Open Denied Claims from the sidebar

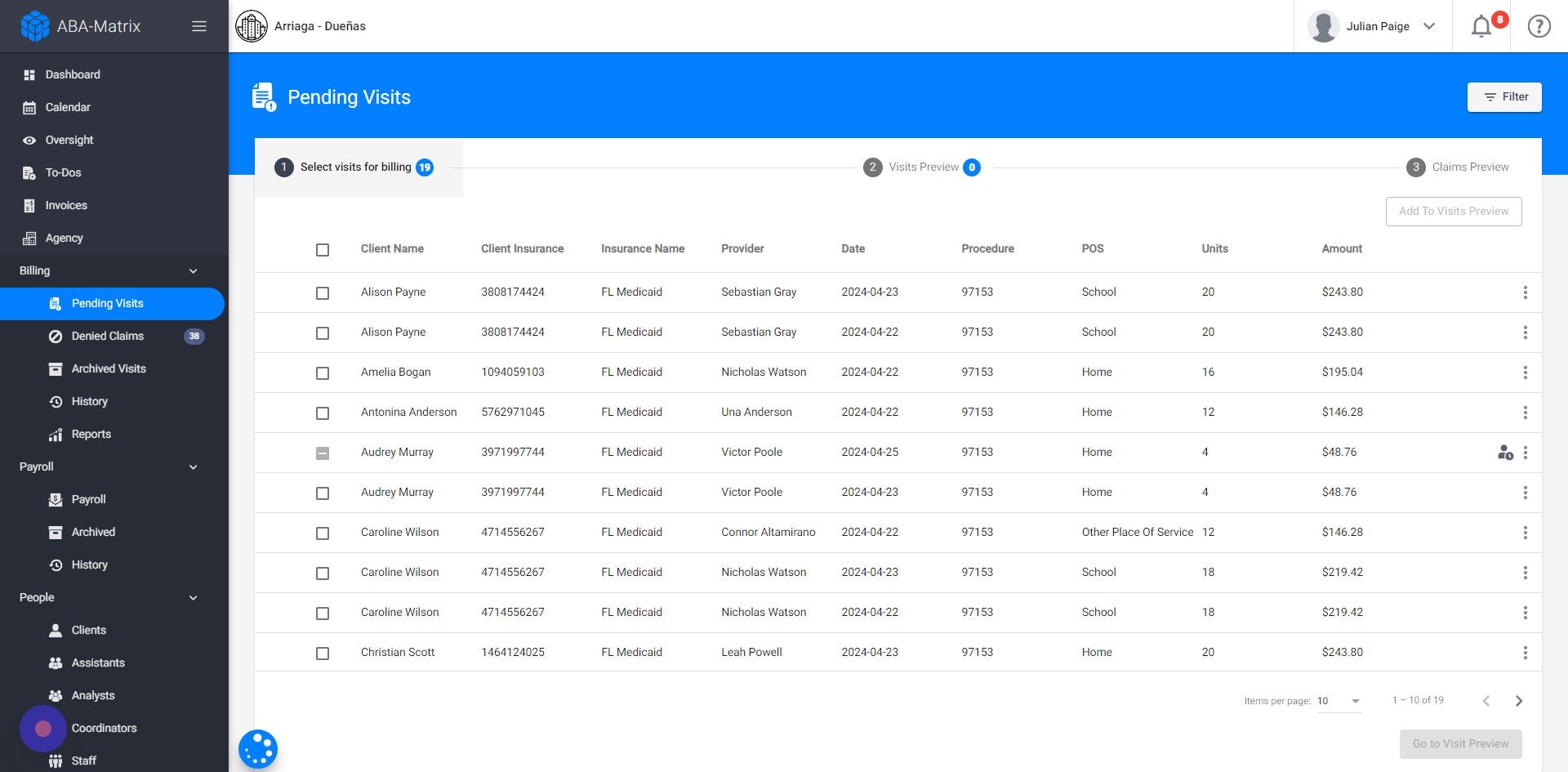pos(107,336)
